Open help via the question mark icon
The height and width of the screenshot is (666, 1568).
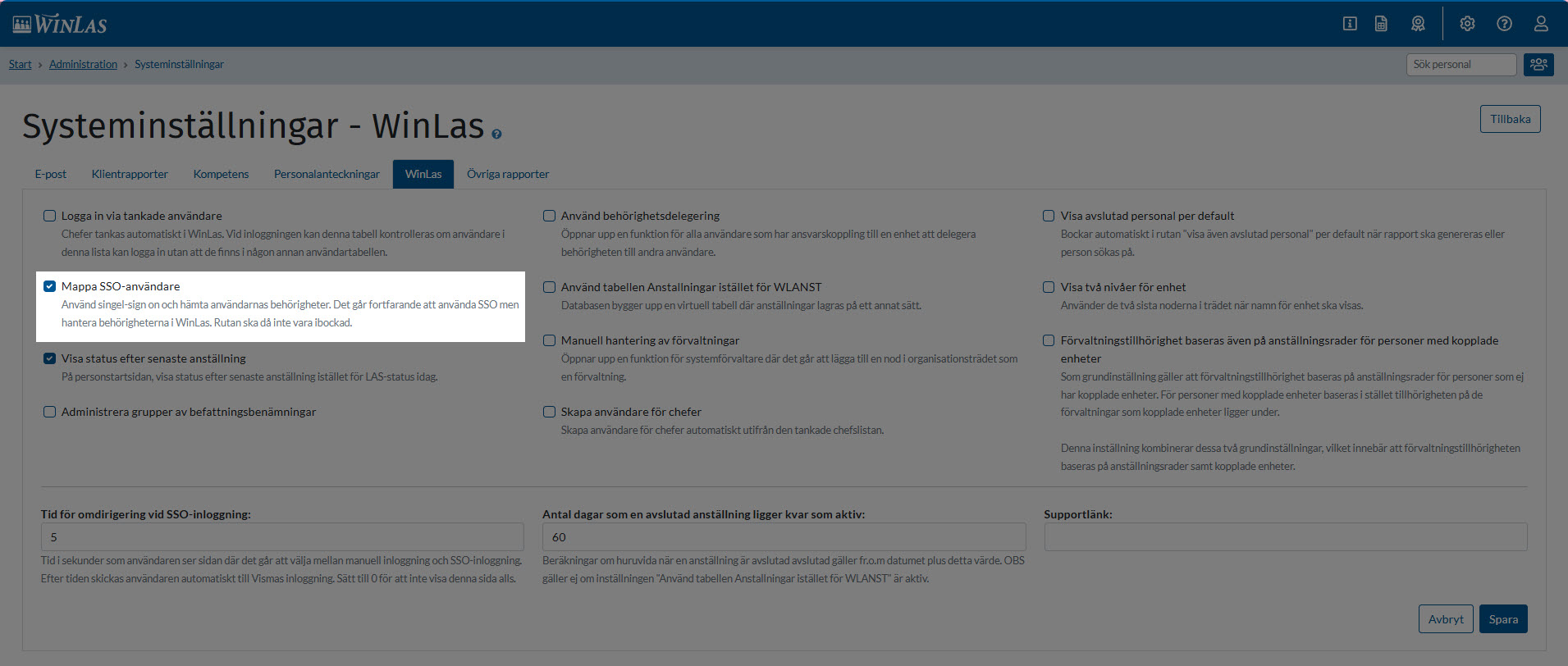tap(1504, 24)
